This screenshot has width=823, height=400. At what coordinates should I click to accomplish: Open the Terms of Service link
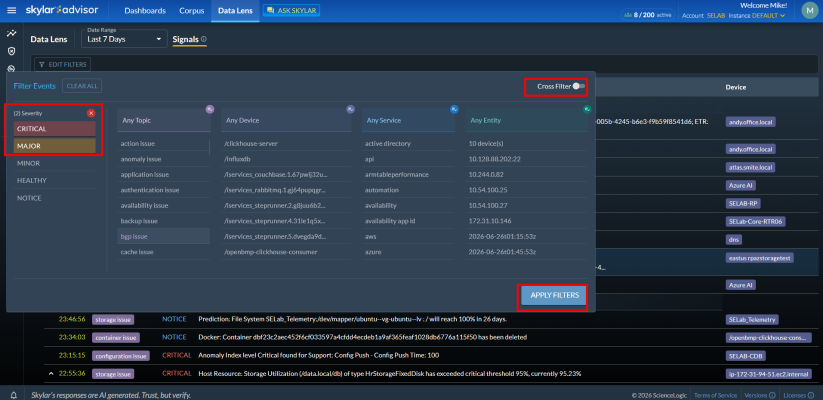tap(715, 395)
